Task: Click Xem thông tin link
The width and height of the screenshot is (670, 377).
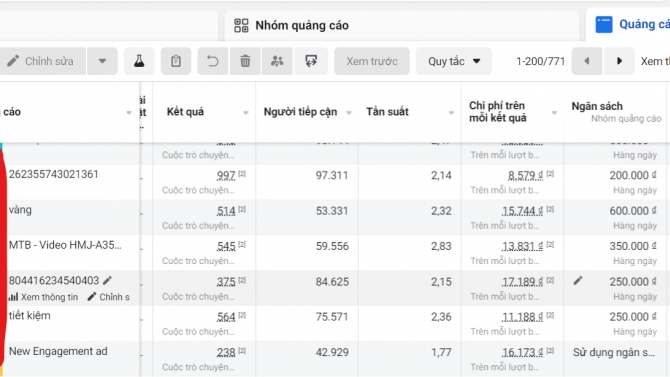Action: (50, 297)
